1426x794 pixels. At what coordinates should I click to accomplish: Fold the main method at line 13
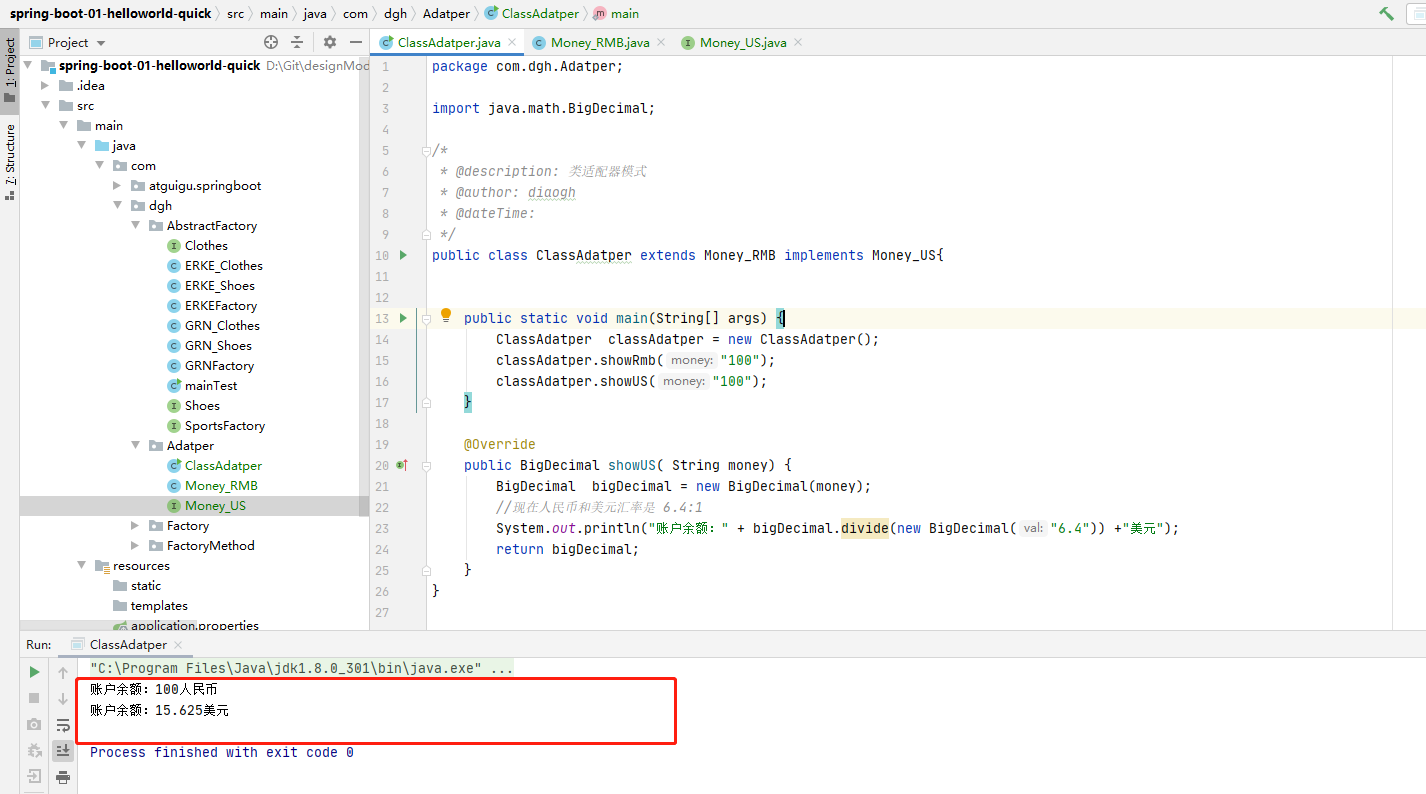click(x=427, y=318)
